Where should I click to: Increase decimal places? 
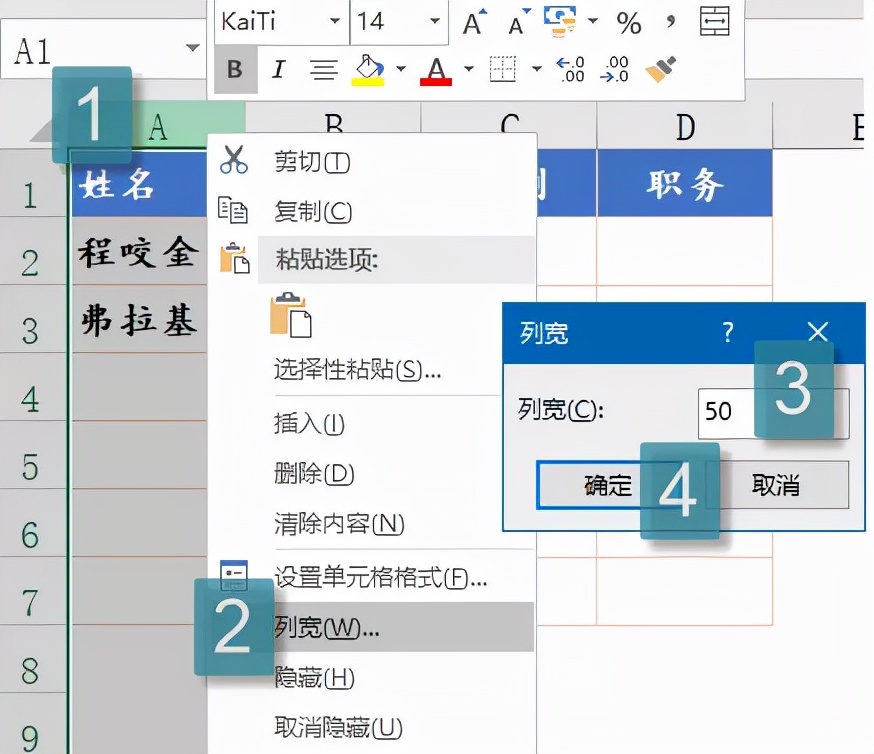pyautogui.click(x=571, y=69)
